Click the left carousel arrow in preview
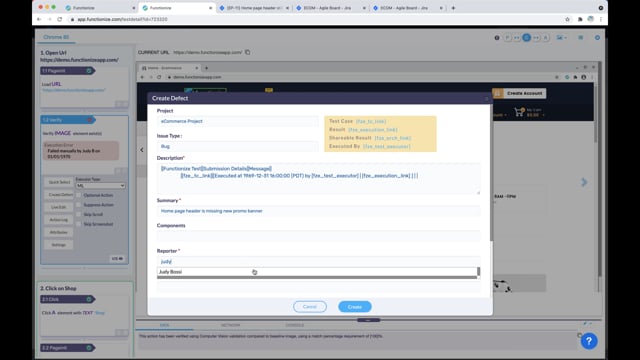The image size is (640, 360). (x=142, y=150)
